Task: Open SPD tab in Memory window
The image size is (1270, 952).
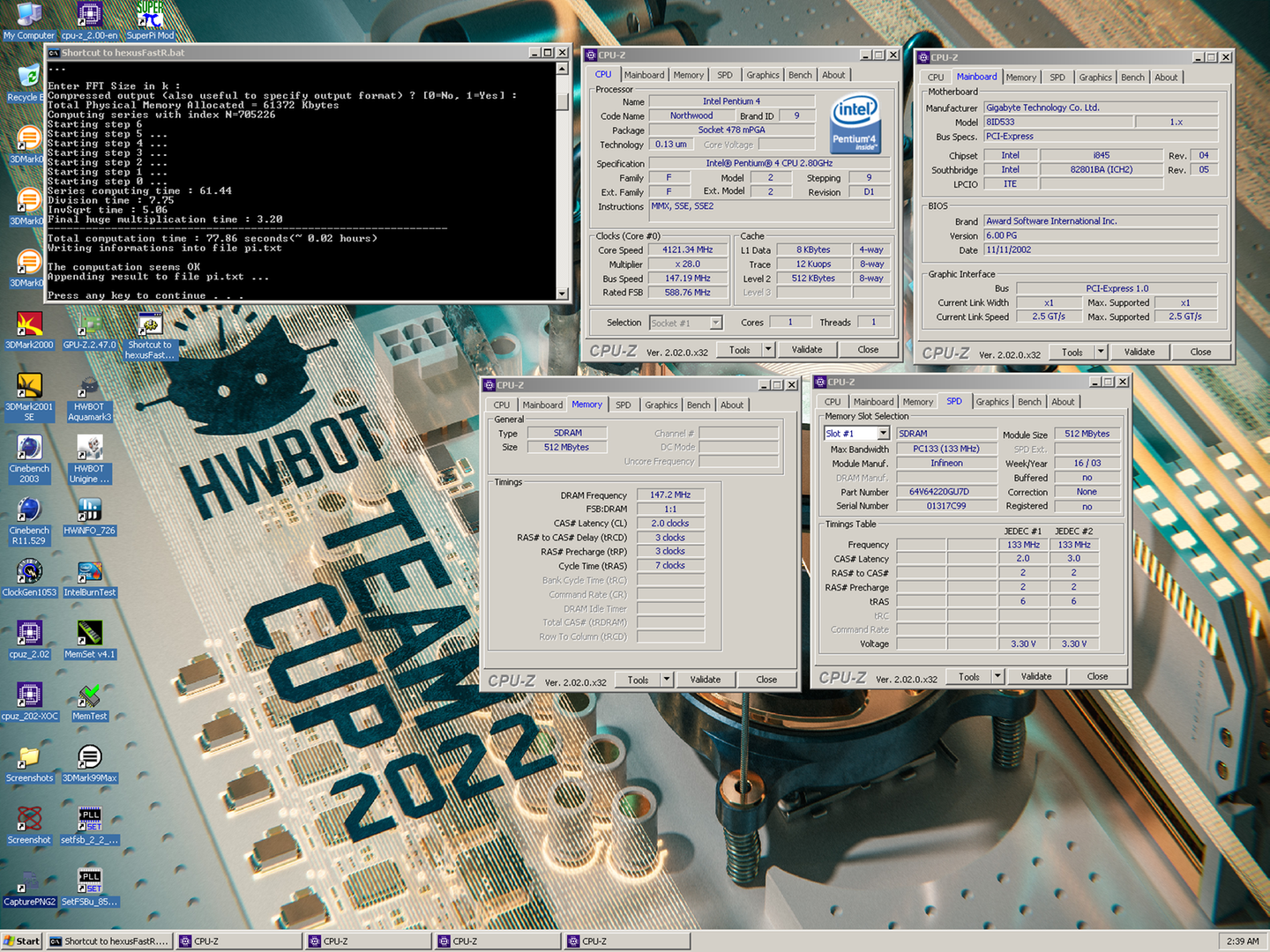Action: [624, 405]
